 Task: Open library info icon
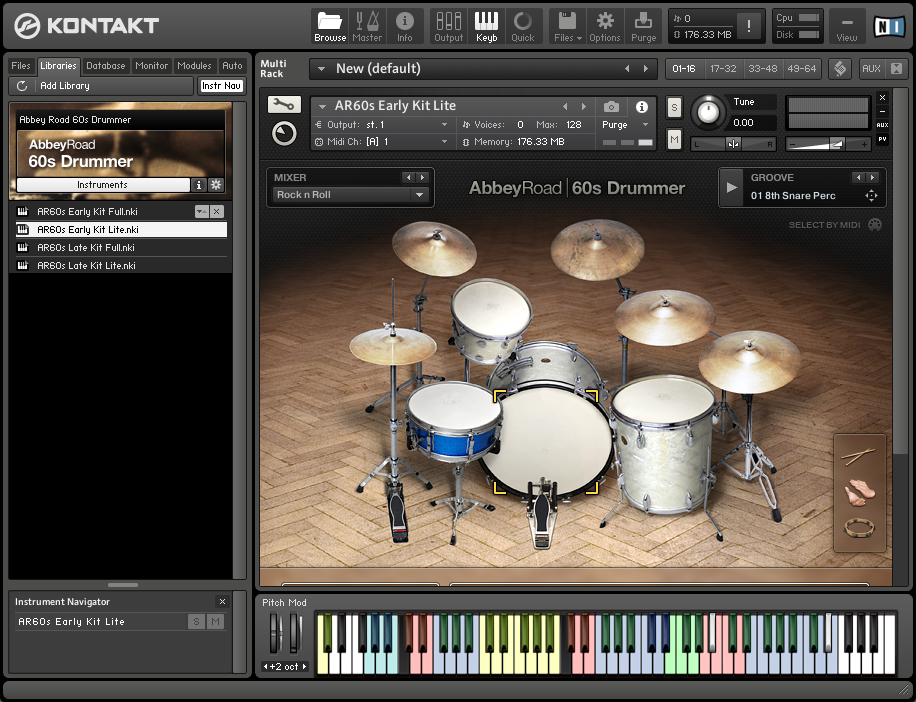199,185
